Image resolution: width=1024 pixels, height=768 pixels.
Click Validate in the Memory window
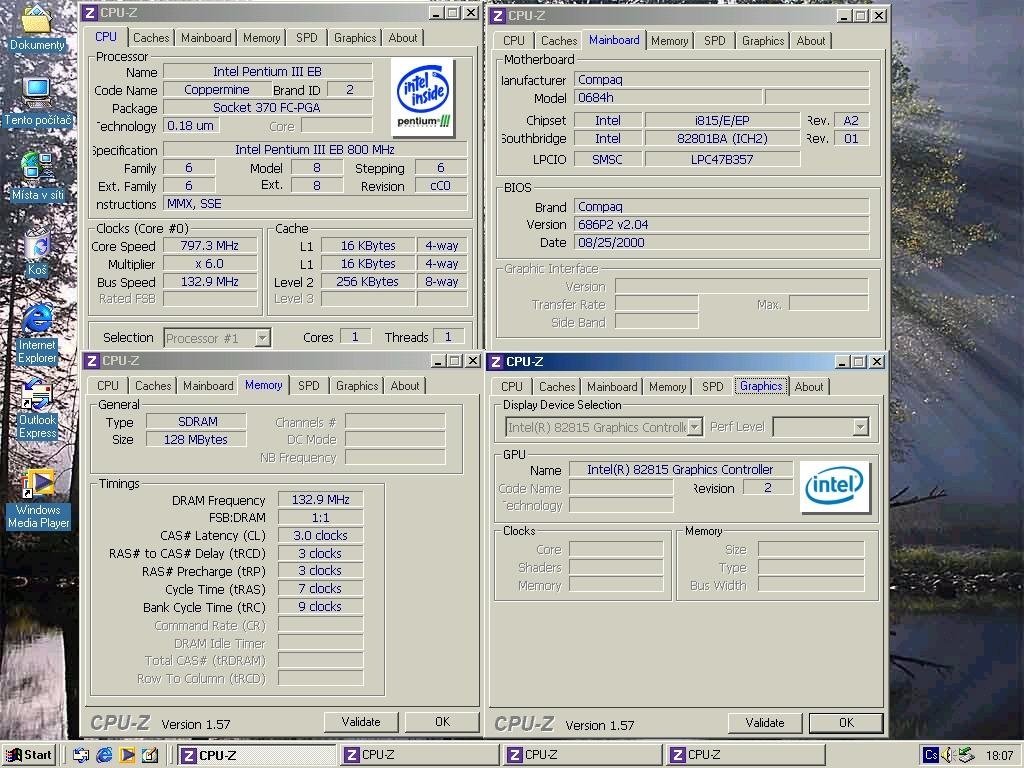pos(360,722)
